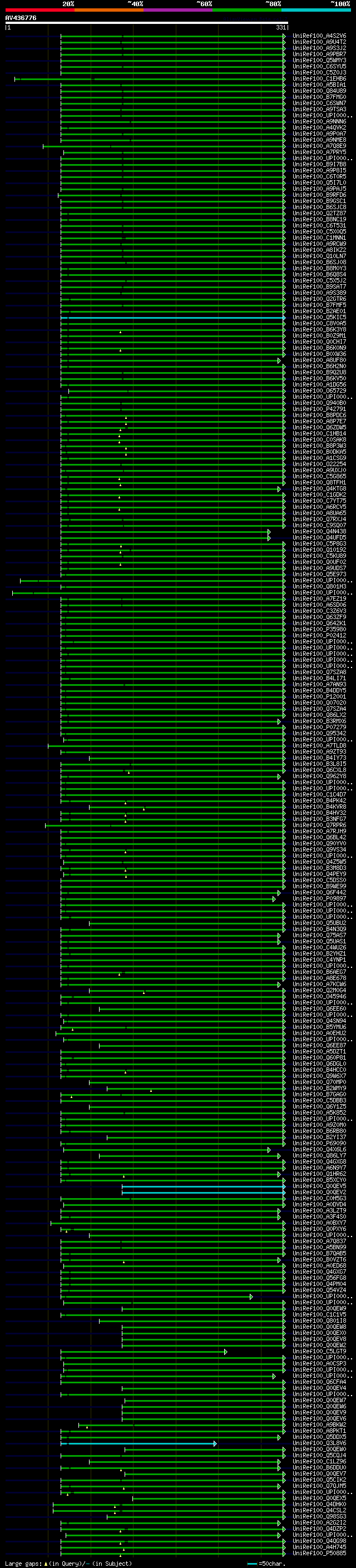Select the UniRef100_Q95342 label
Viewport: 356px width, 1568px height.
(x=319, y=734)
